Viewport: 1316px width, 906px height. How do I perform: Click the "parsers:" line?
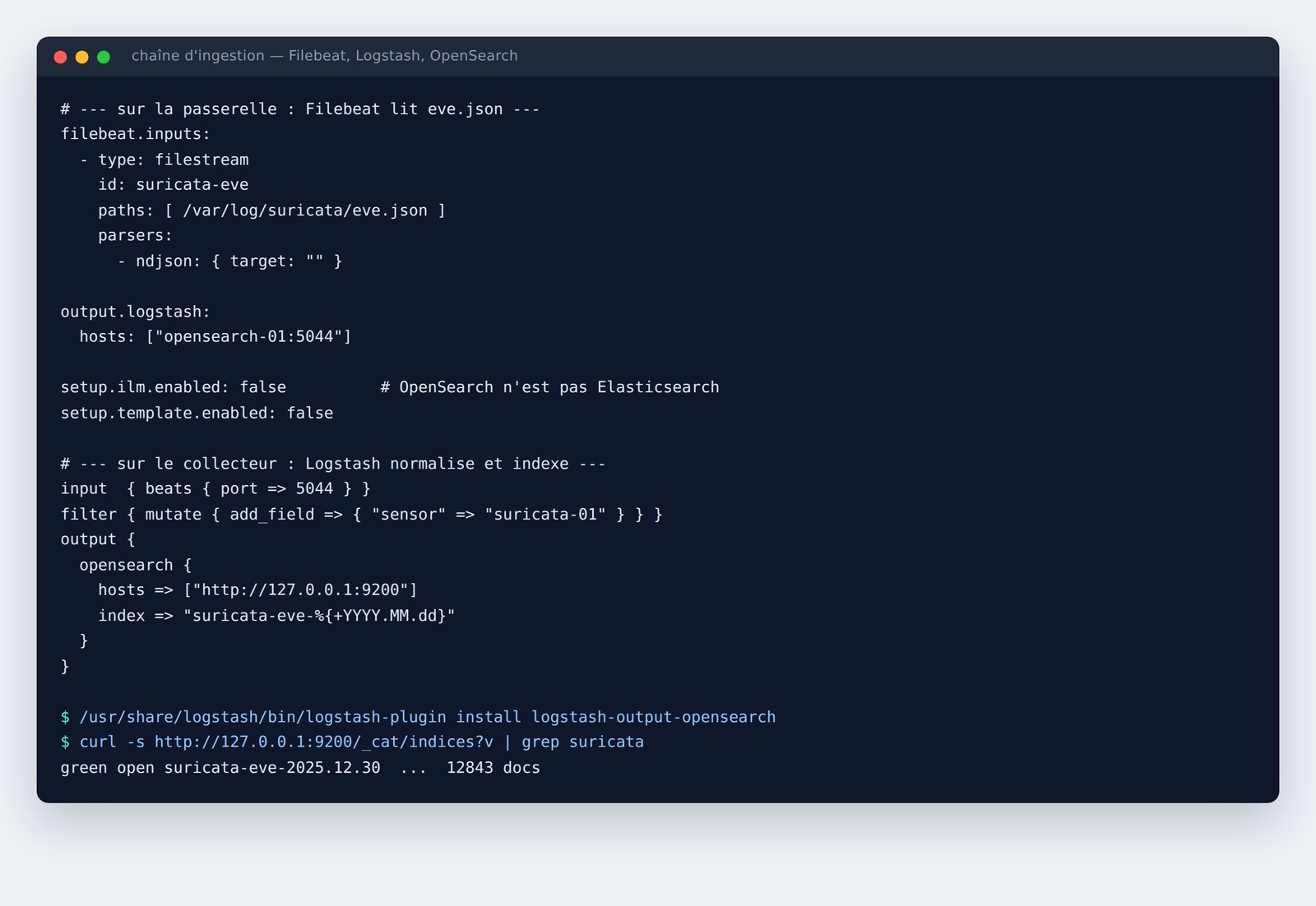point(136,236)
